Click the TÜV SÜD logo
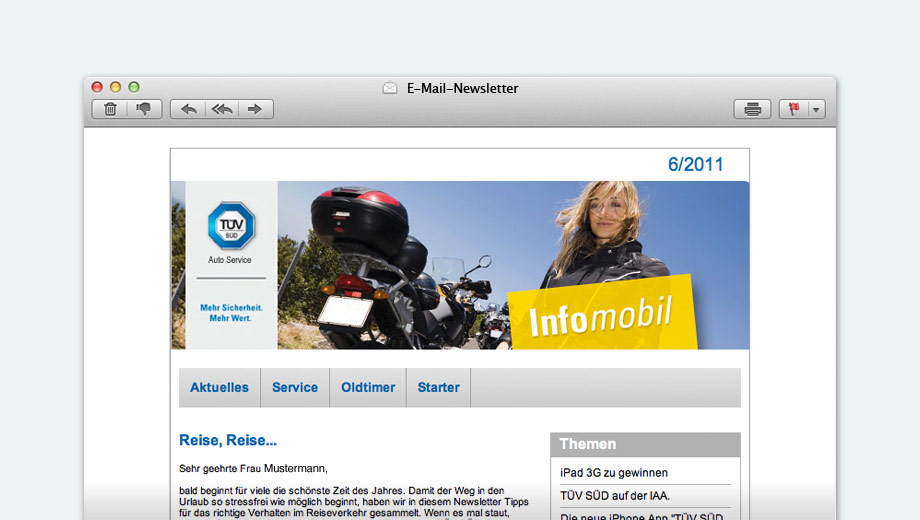Image resolution: width=920 pixels, height=520 pixels. click(x=231, y=225)
